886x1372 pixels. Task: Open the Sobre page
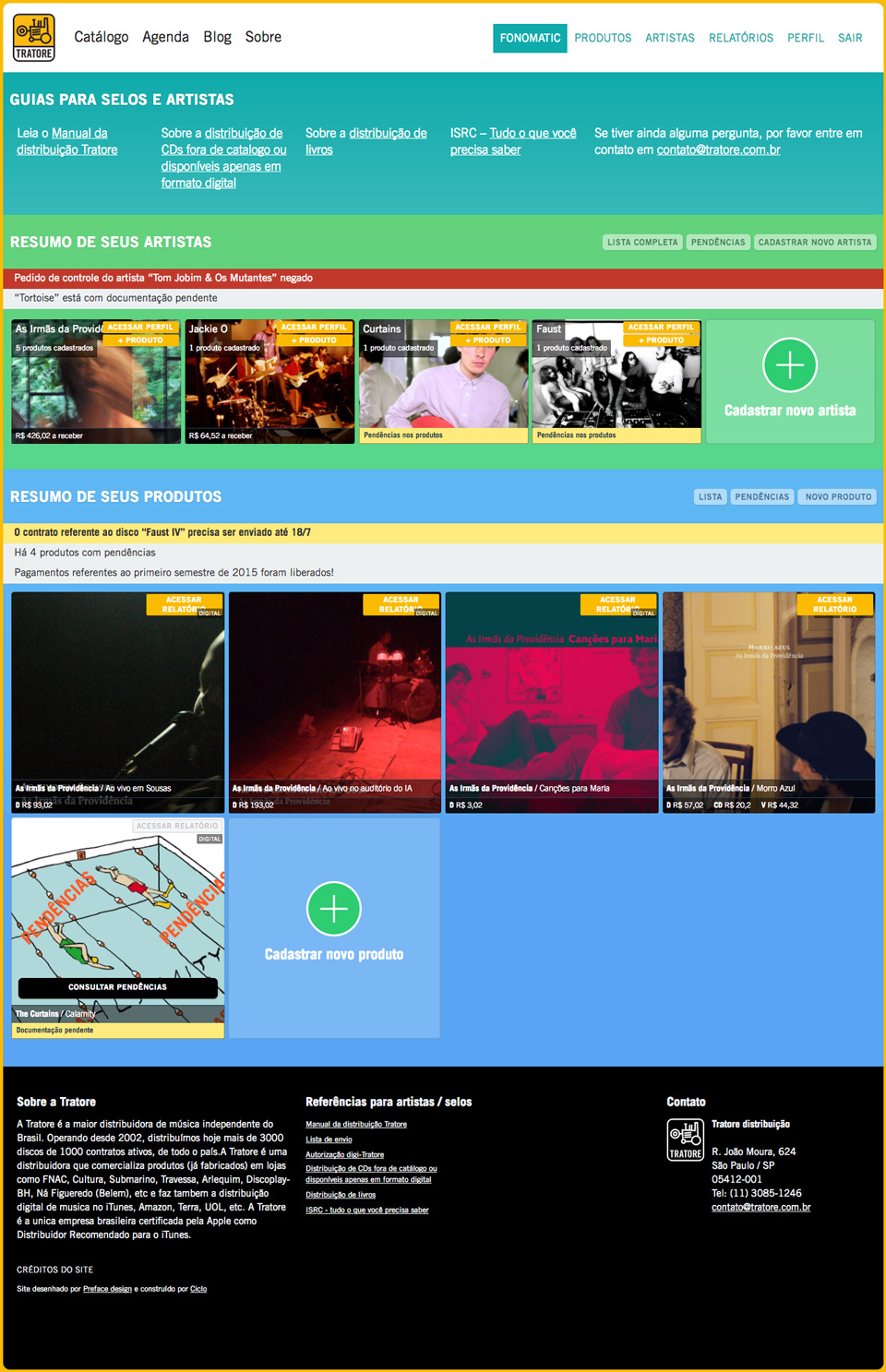(x=263, y=37)
